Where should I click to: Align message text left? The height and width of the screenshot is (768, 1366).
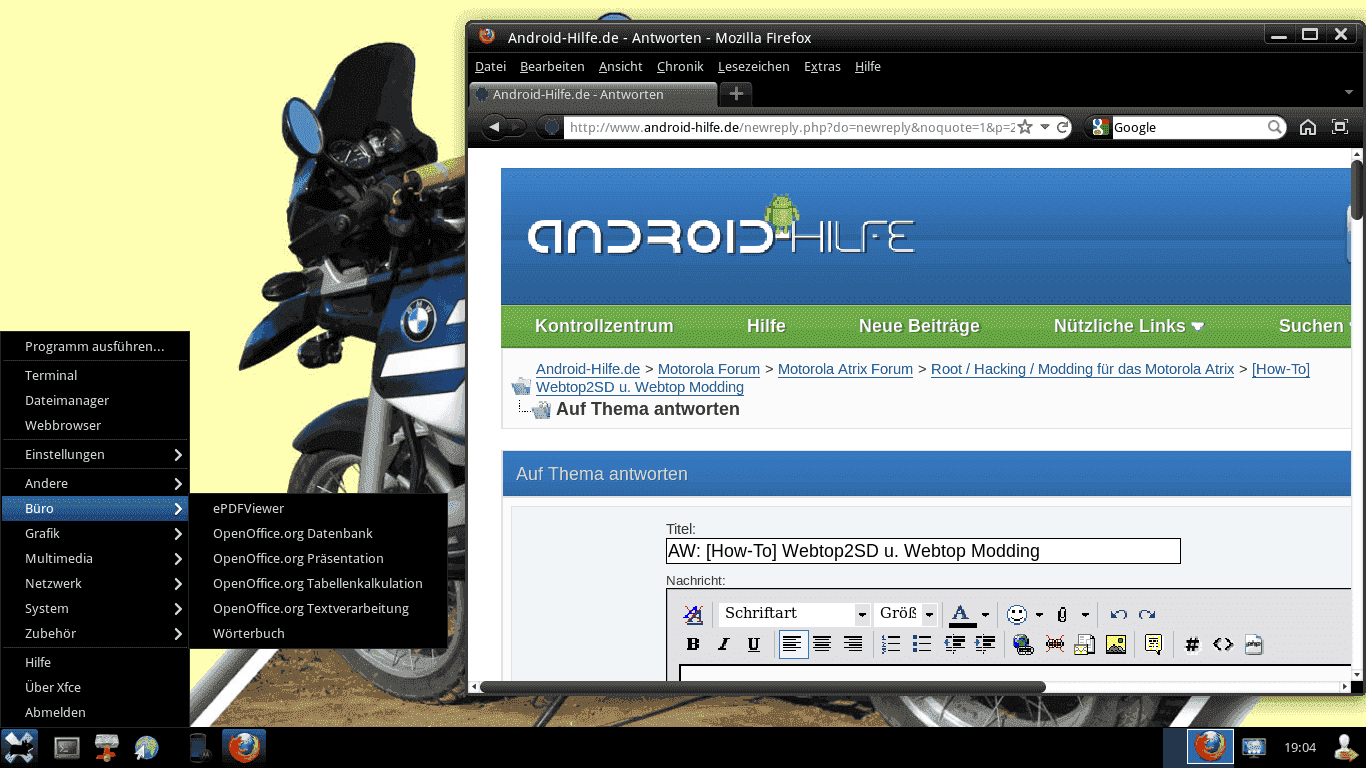tap(794, 645)
